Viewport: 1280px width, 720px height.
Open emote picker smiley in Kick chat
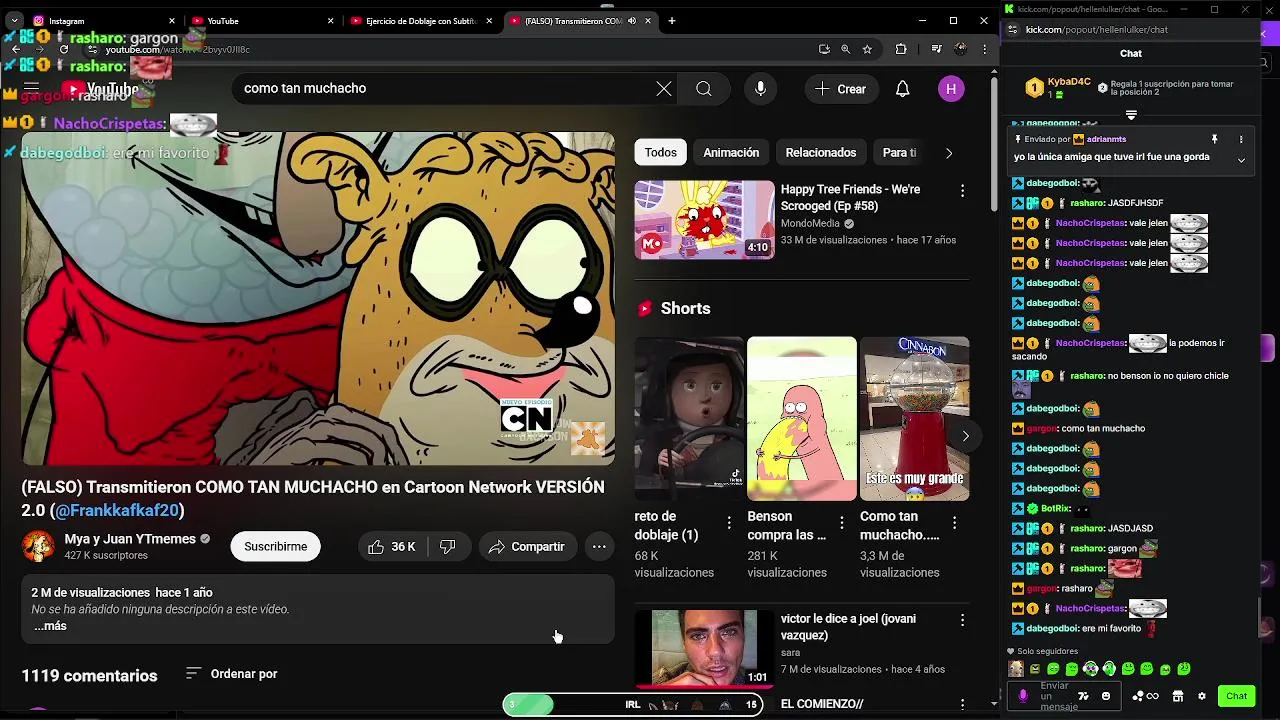point(1105,696)
